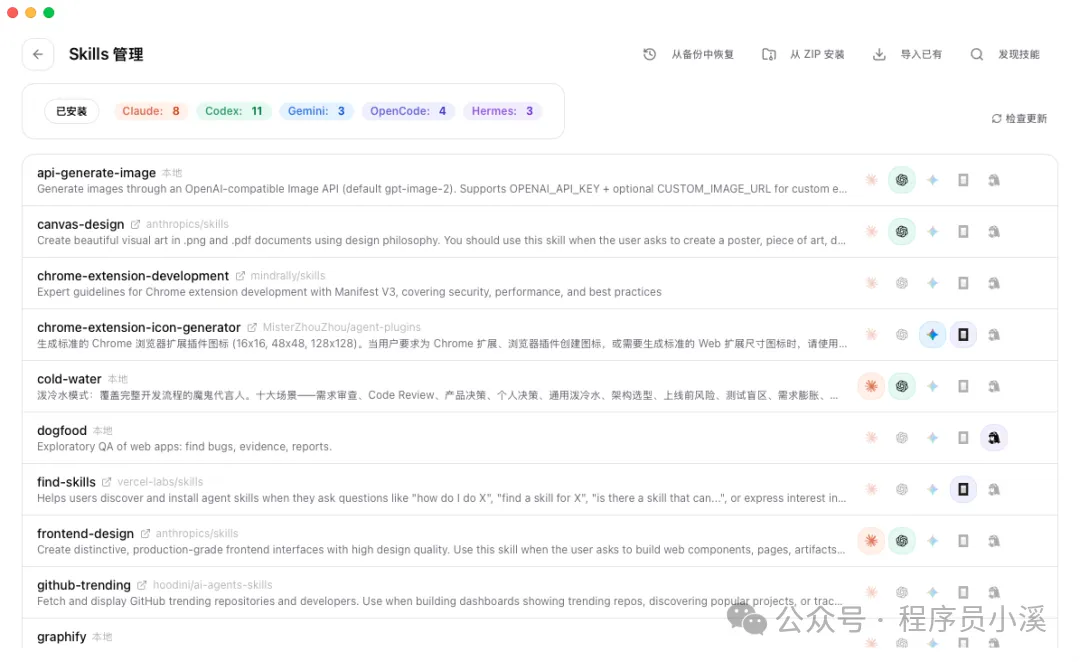1080x662 pixels.
Task: Enable OpenCode for github-trending skill
Action: (963, 592)
